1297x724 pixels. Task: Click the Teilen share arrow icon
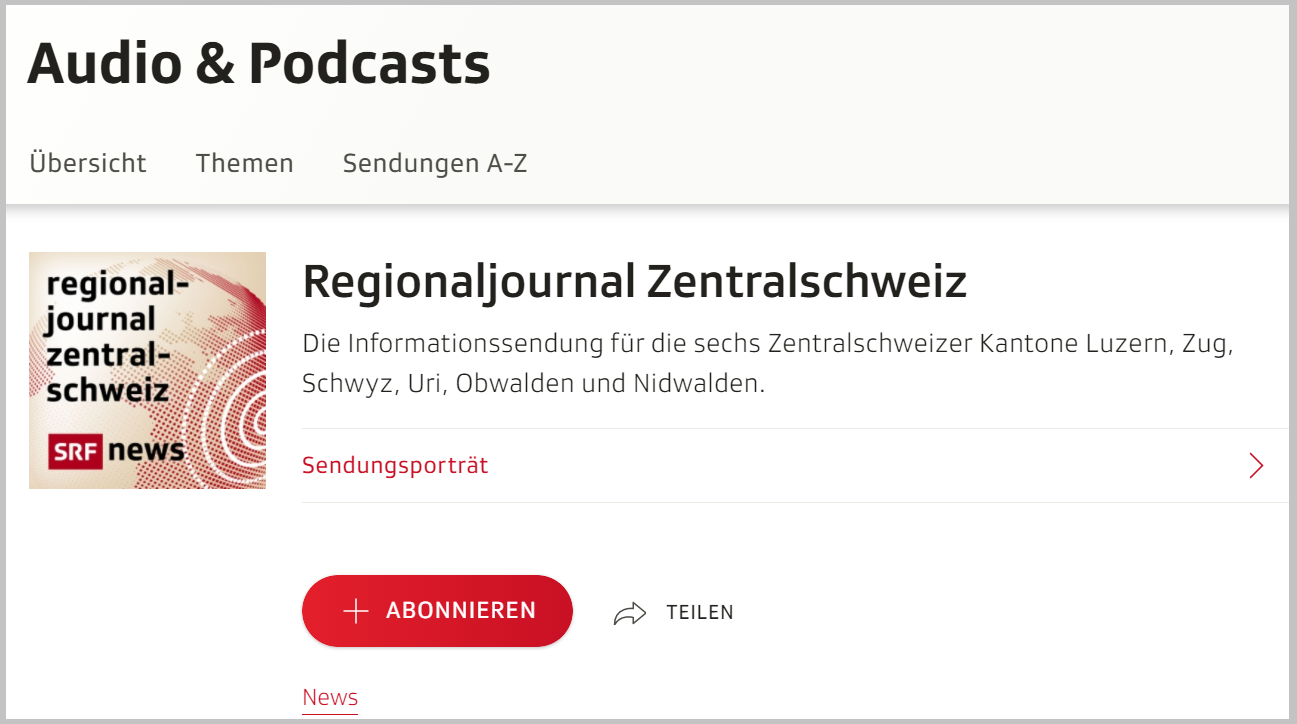[x=630, y=613]
